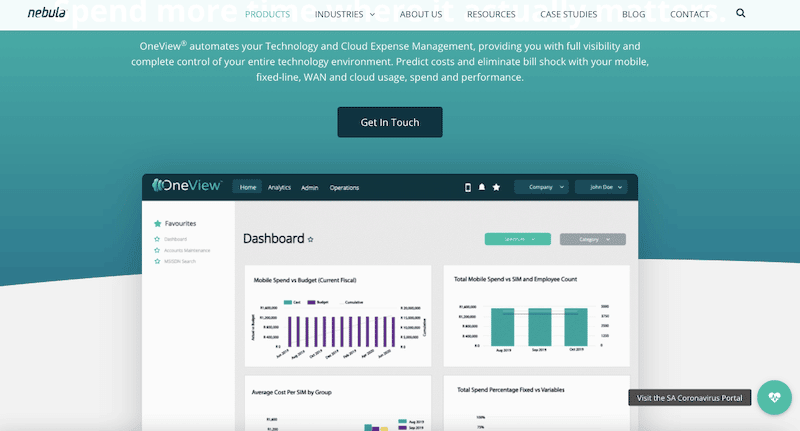Open the teal selection dropdown on Dashboard
Screen dimensions: 800x431
(x=517, y=239)
